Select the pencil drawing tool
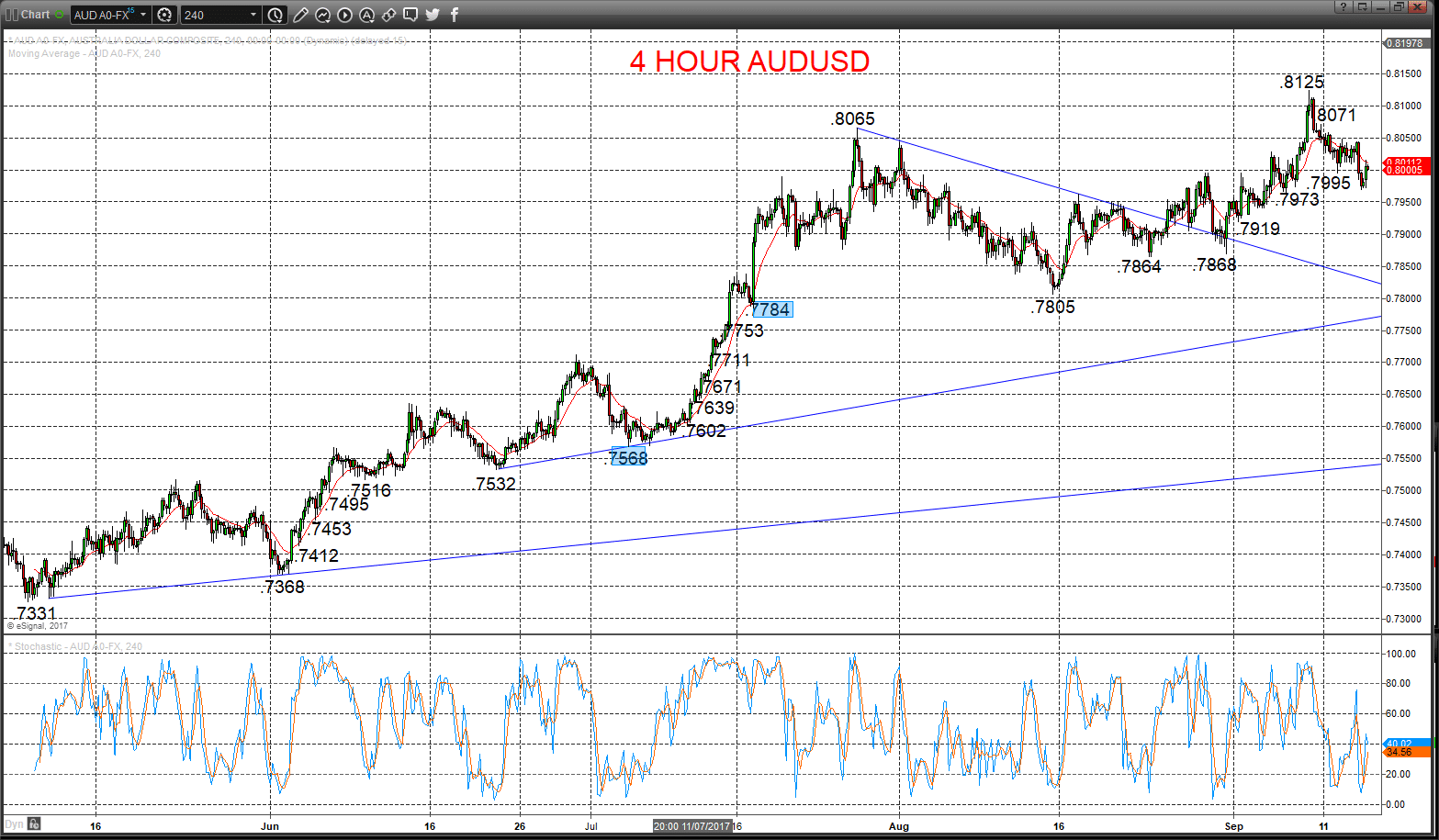The image size is (1439, 840). pyautogui.click(x=300, y=15)
